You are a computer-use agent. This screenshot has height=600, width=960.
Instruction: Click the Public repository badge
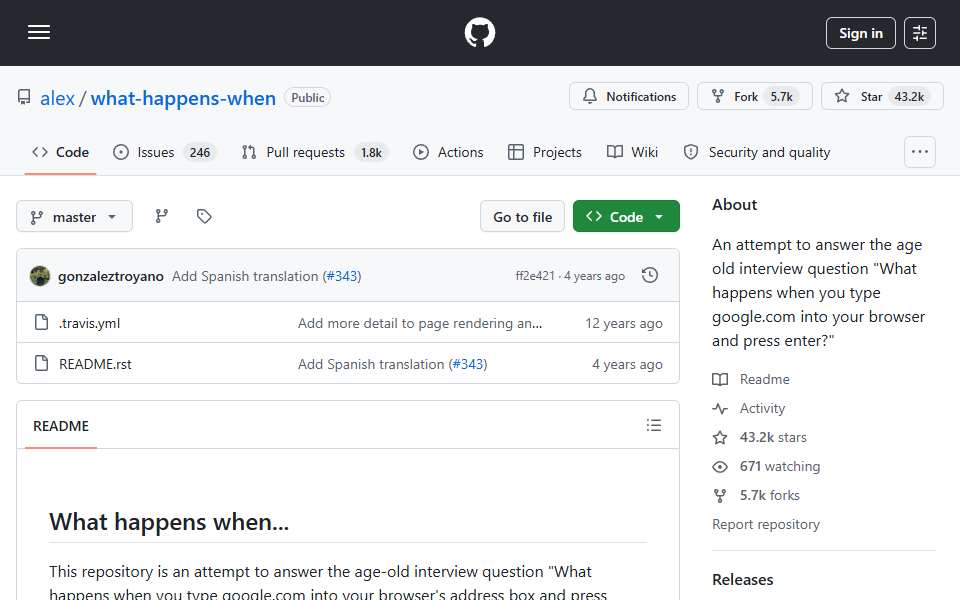(x=307, y=97)
